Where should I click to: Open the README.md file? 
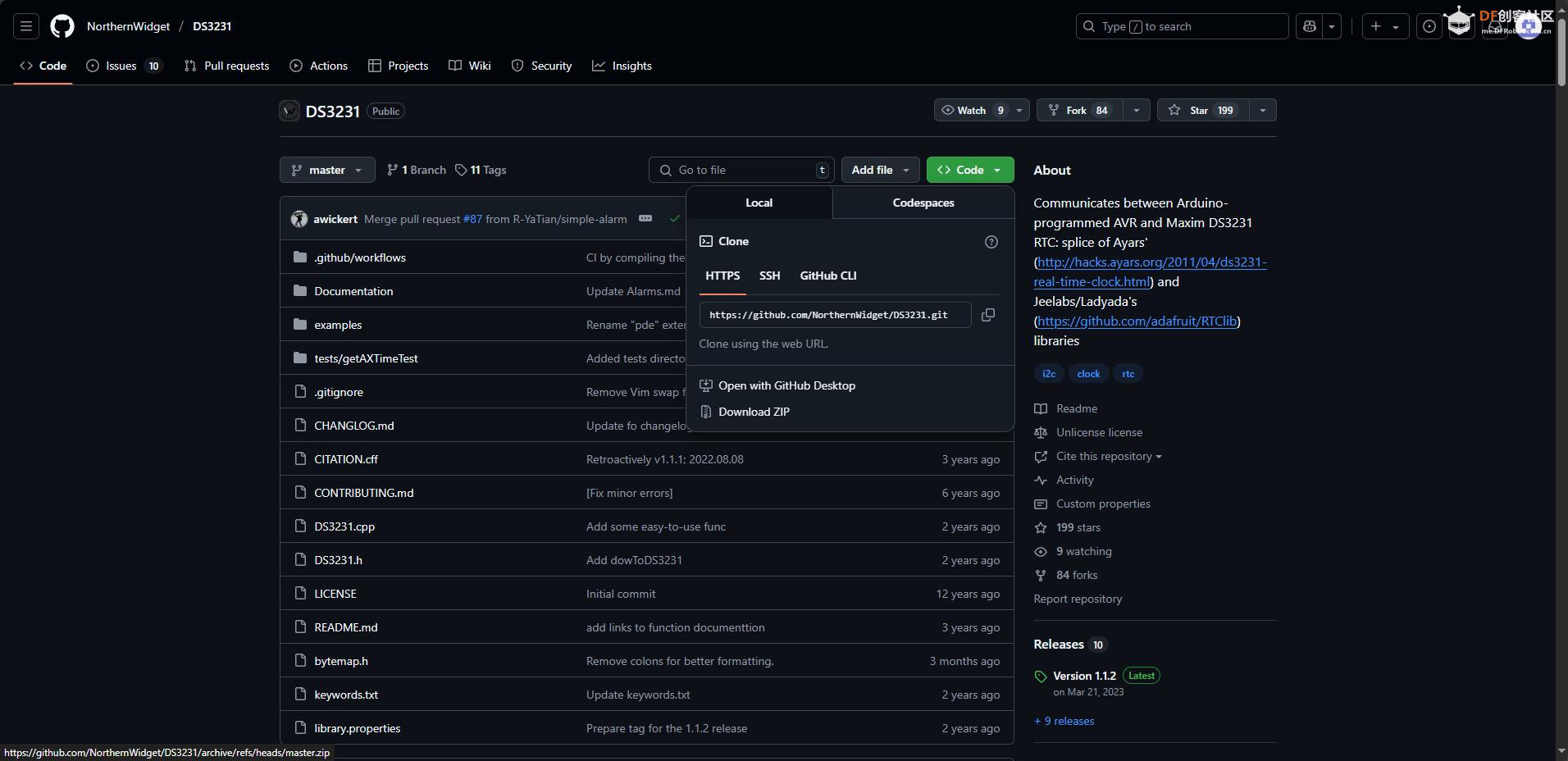tap(346, 627)
